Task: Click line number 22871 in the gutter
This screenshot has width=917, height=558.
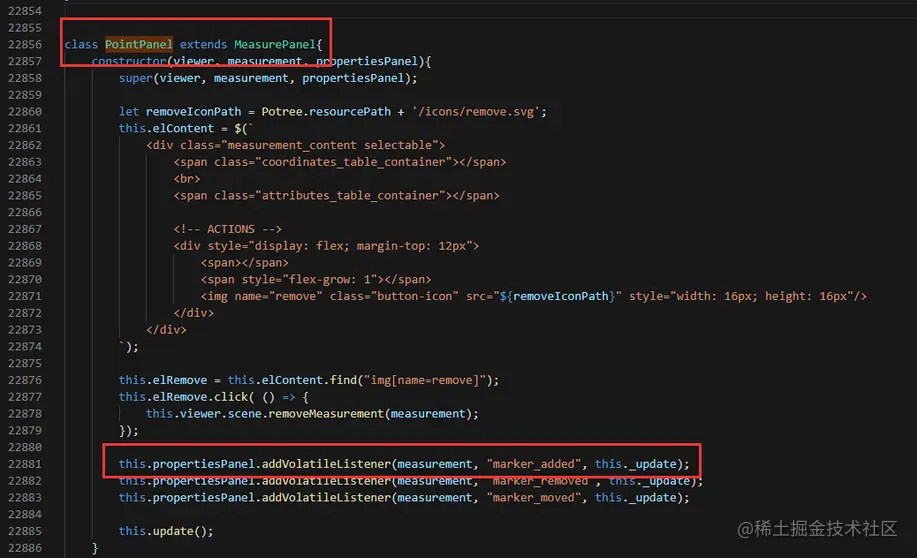Action: click(x=25, y=297)
